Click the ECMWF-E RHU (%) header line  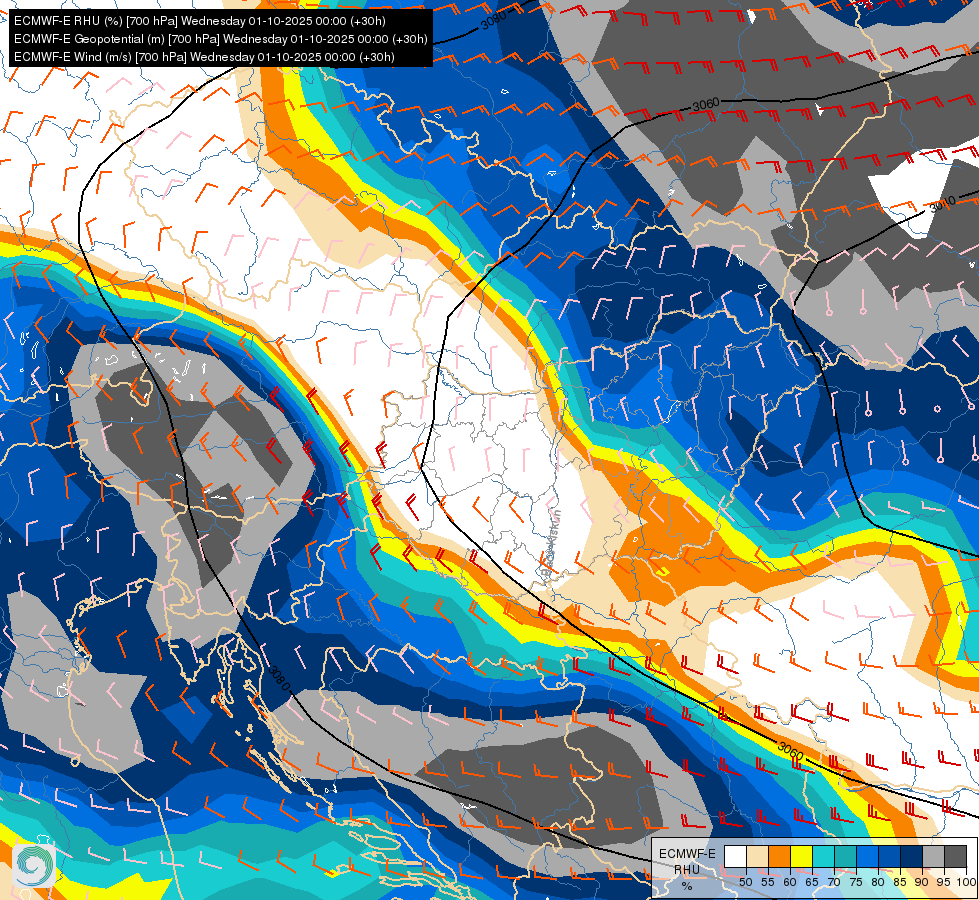(200, 21)
